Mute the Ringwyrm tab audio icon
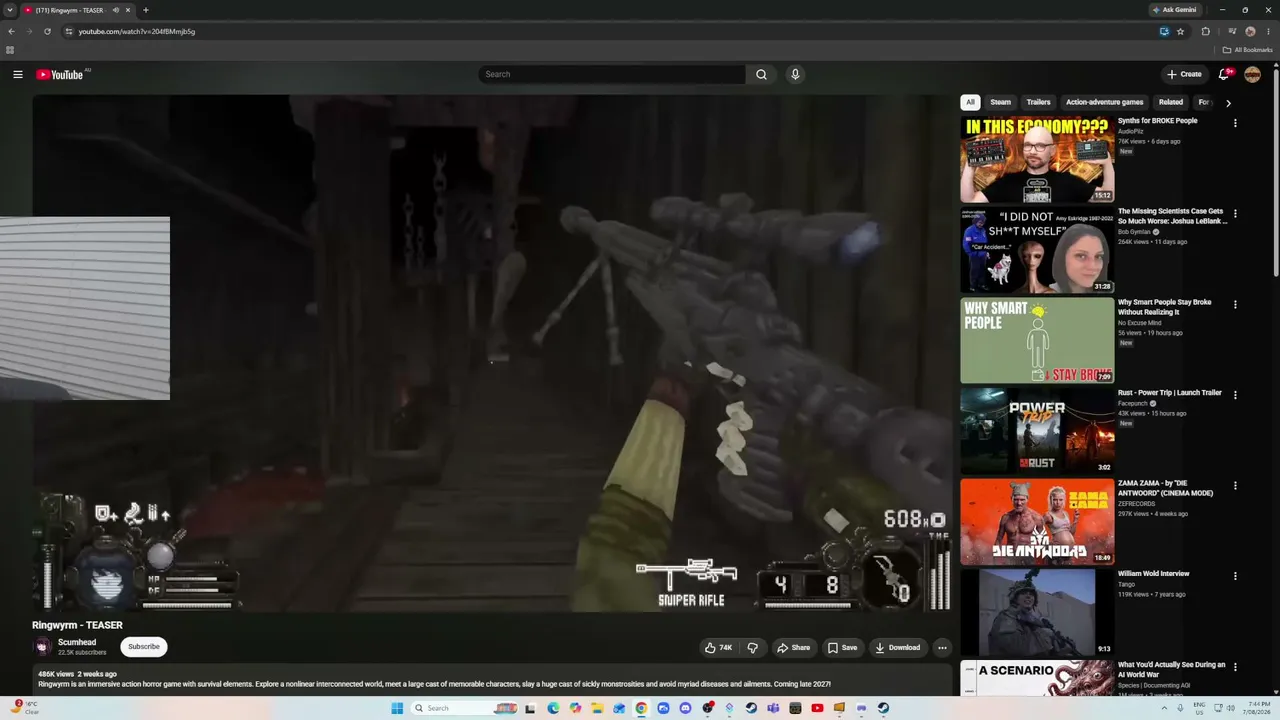Image resolution: width=1280 pixels, height=720 pixels. pos(116,10)
